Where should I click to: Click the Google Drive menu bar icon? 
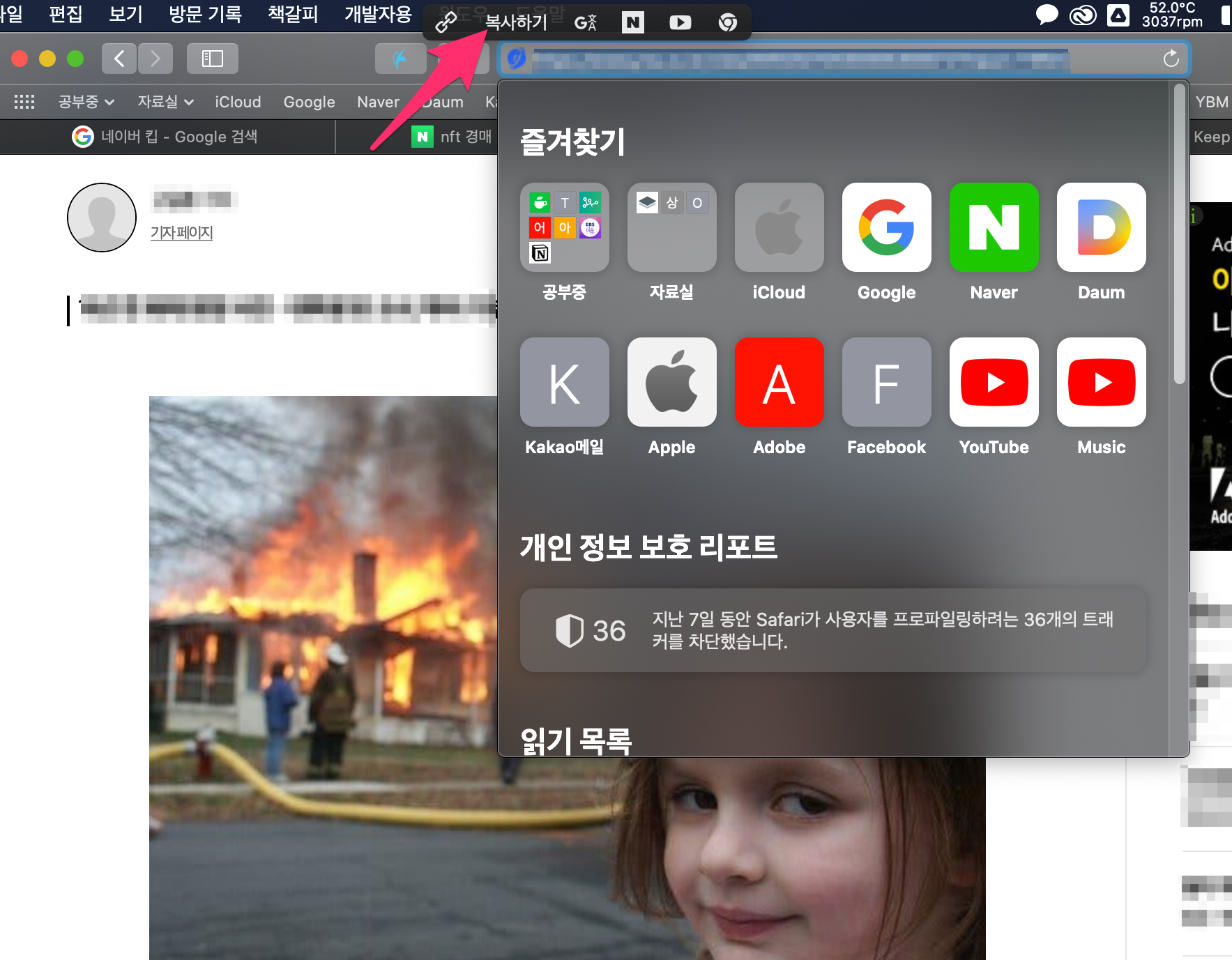click(1118, 15)
